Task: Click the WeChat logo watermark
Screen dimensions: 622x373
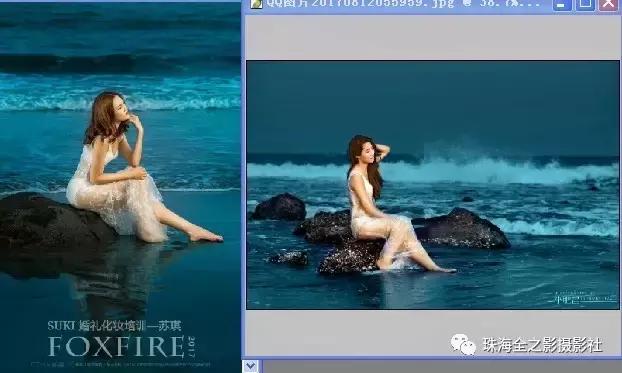Action: pyautogui.click(x=463, y=344)
